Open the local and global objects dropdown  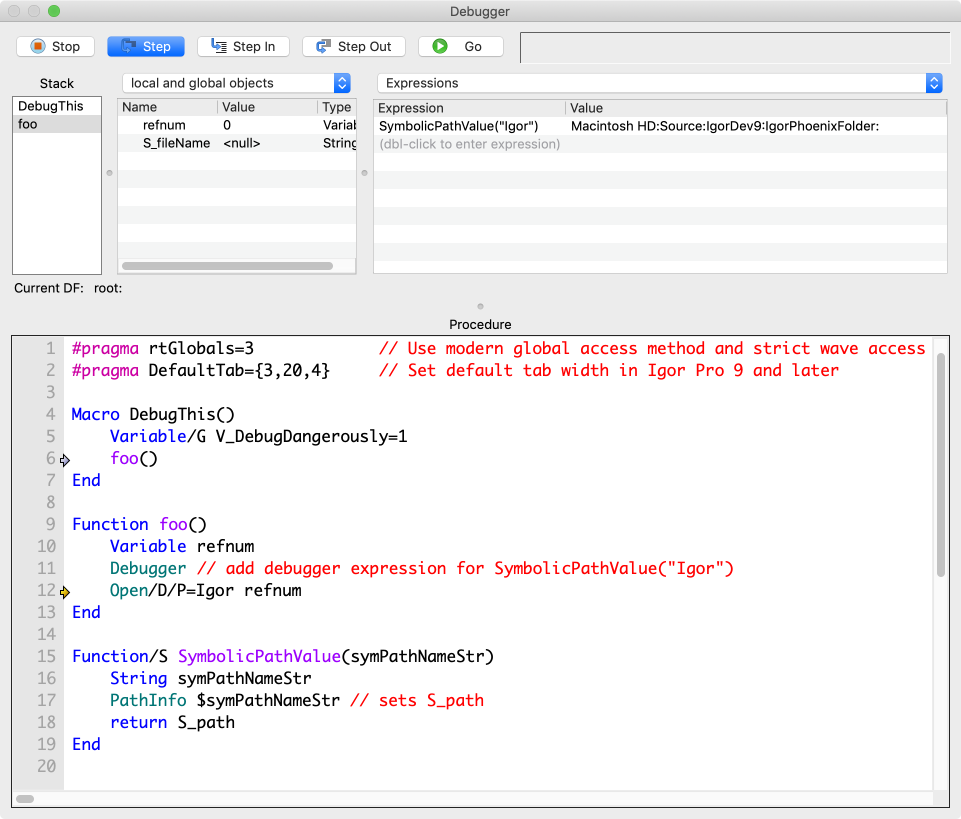(x=237, y=83)
